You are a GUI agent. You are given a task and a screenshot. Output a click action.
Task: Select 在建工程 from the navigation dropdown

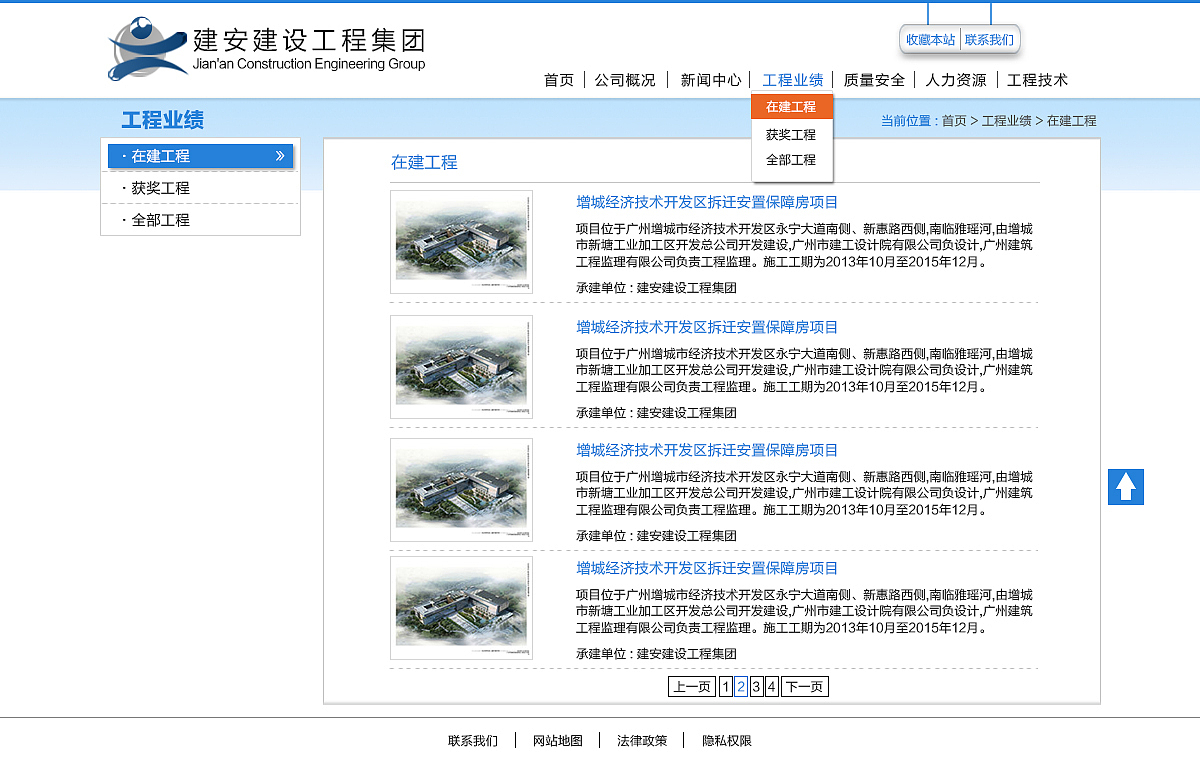791,106
